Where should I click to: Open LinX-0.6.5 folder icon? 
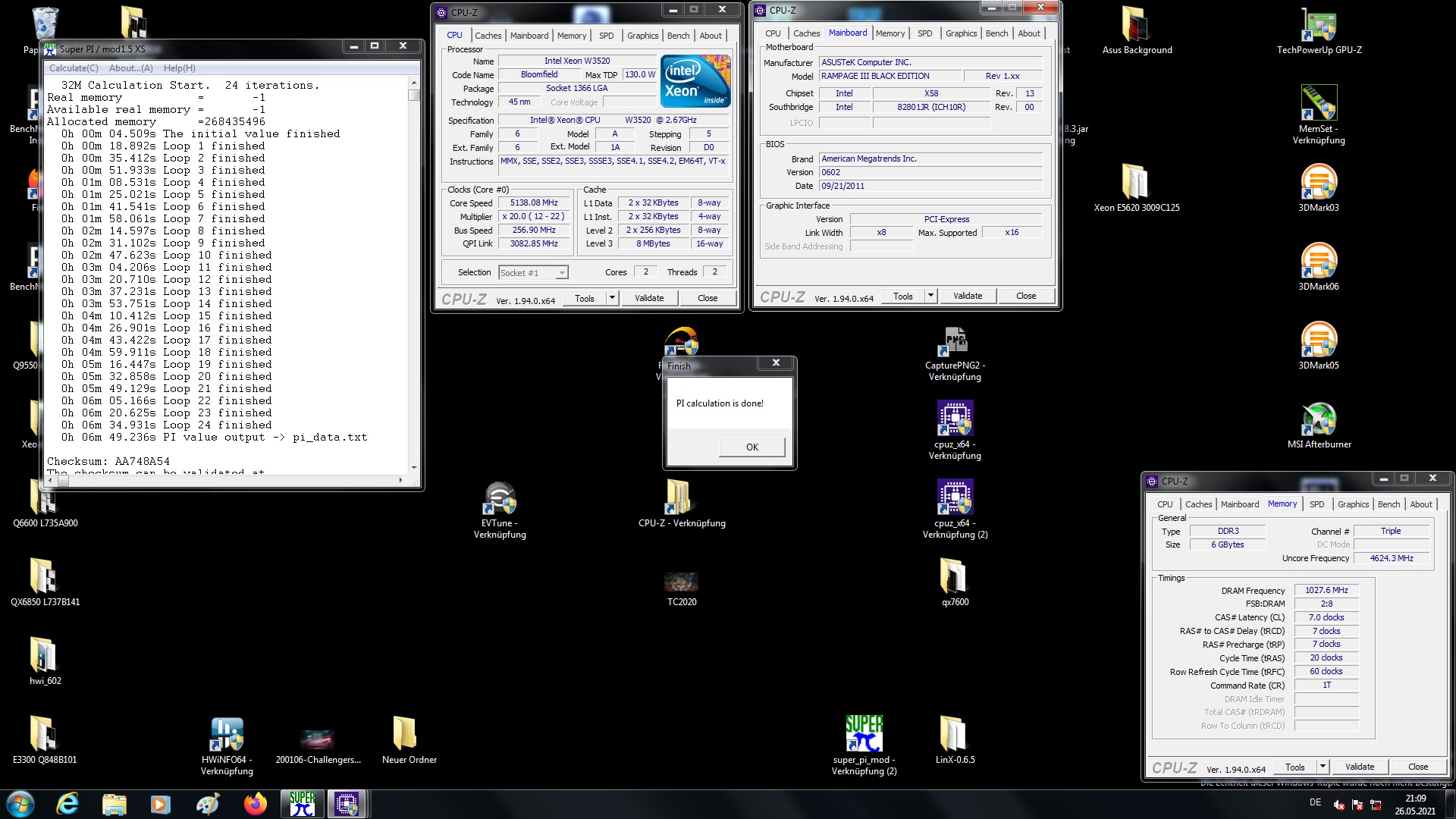point(955,740)
